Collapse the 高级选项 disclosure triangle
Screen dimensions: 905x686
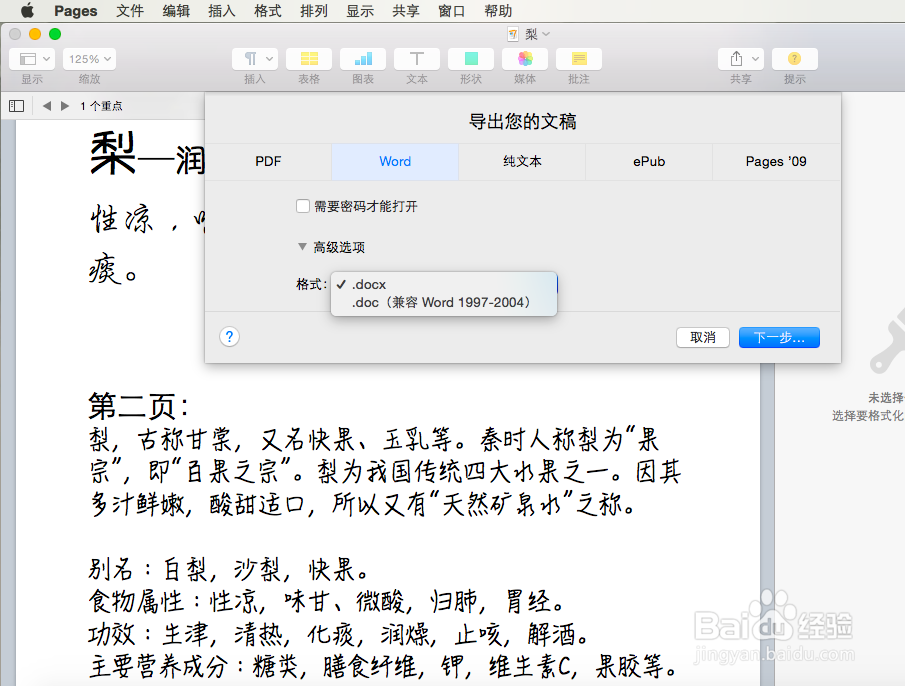point(302,247)
